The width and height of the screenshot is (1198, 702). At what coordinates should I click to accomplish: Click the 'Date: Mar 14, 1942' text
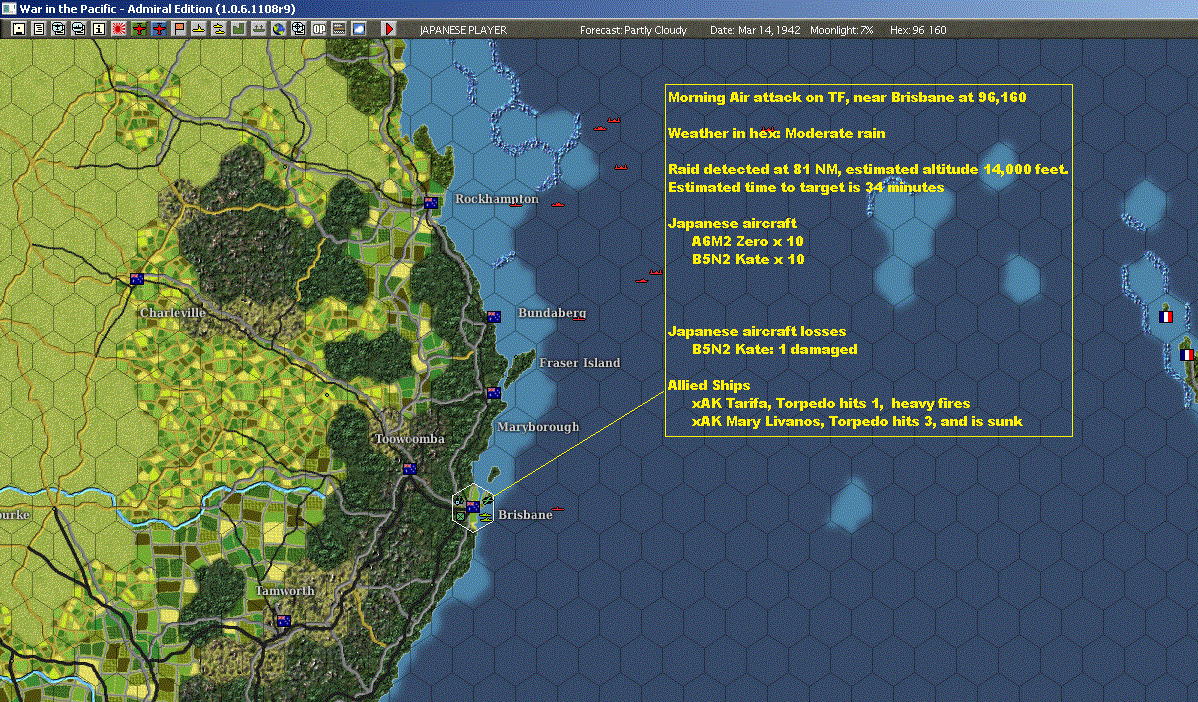755,30
